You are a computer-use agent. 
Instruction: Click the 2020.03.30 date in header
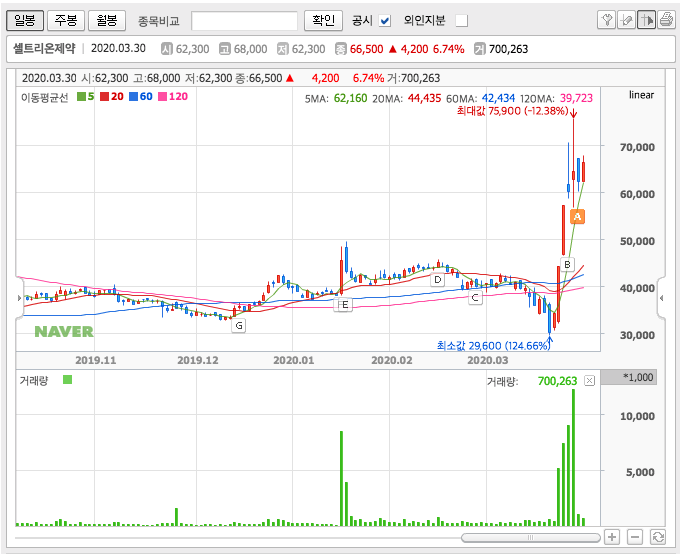[118, 48]
